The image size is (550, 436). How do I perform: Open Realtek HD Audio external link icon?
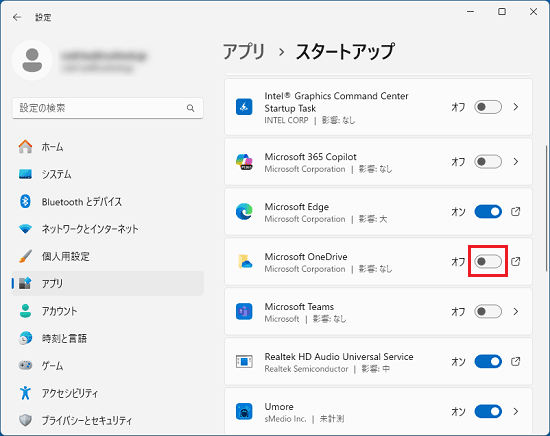point(516,361)
